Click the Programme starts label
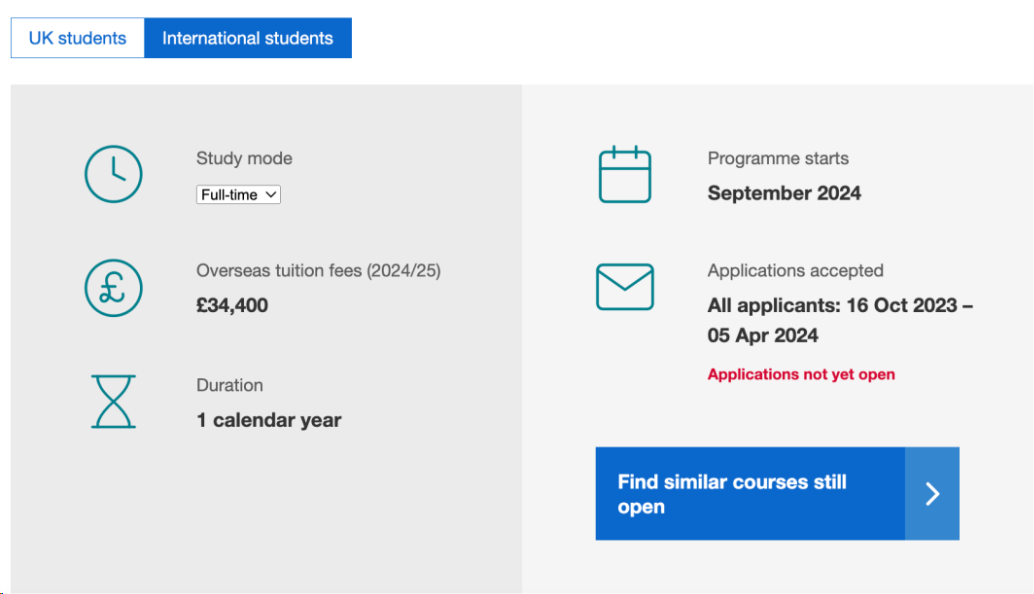Screen dimensions: 1034x594 (x=778, y=158)
